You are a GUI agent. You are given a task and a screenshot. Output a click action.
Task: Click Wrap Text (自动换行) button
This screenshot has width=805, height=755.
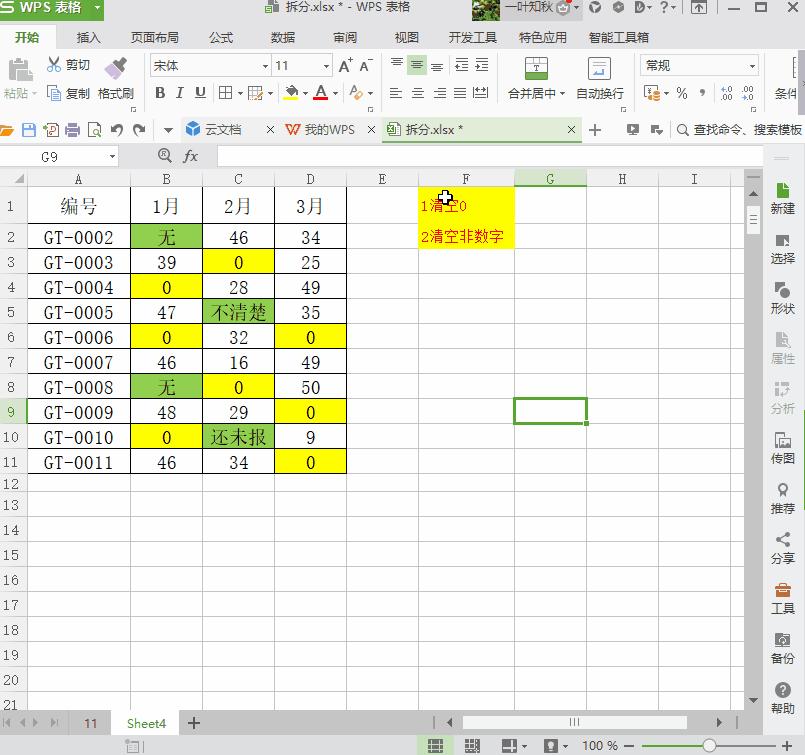coord(600,78)
